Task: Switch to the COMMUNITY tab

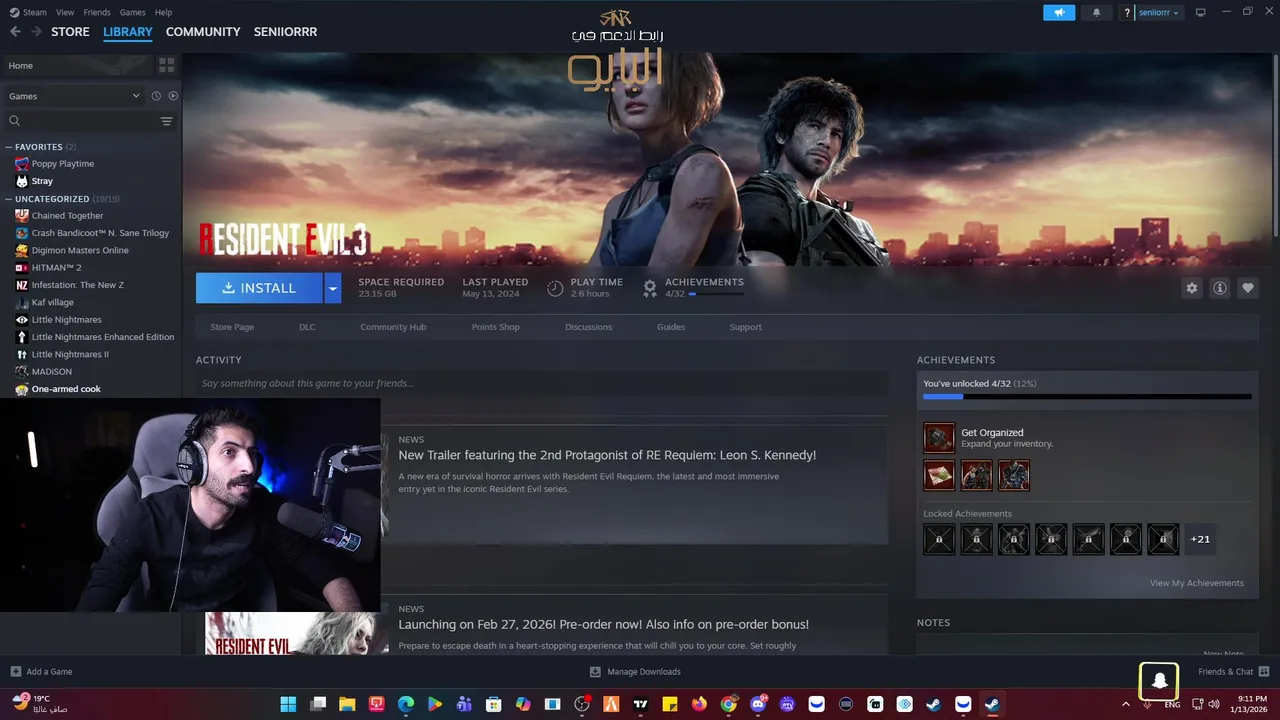Action: (203, 32)
